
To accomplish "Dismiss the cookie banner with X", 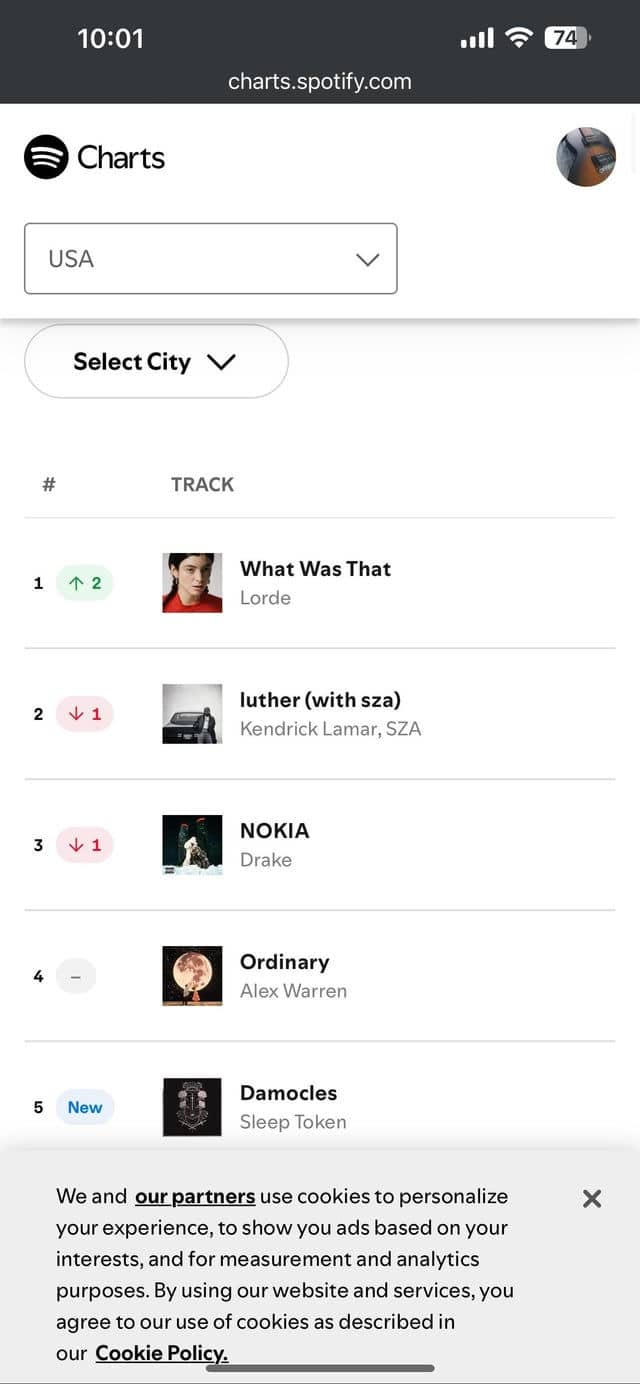I will tap(592, 1198).
